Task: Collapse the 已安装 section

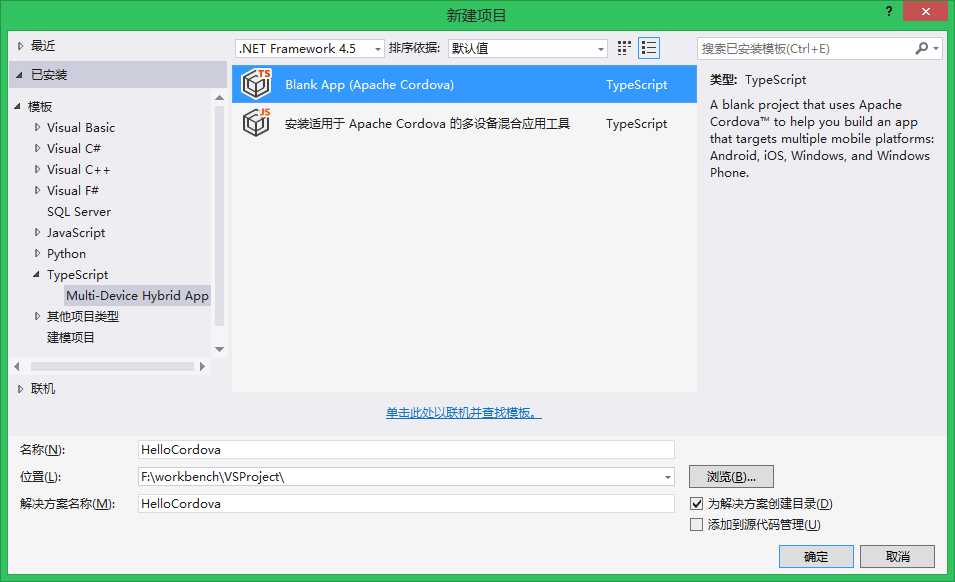Action: tap(19, 75)
